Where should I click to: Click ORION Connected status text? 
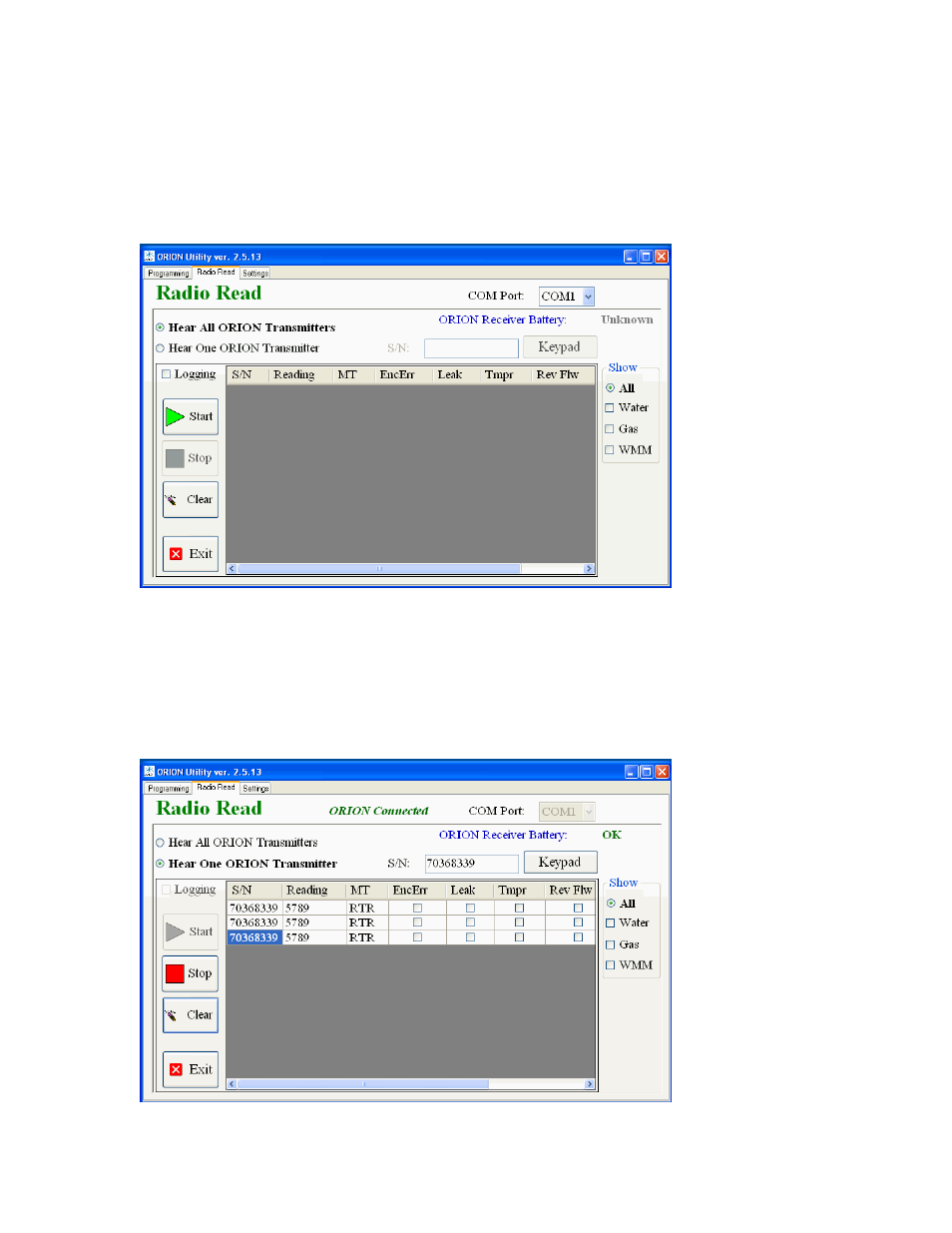click(378, 811)
